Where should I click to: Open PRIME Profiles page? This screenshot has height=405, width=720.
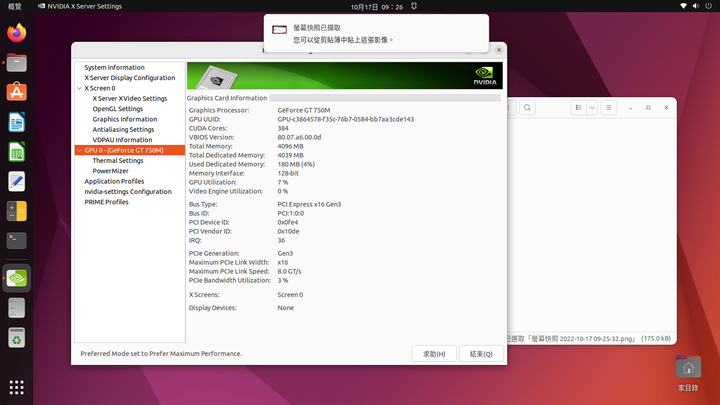107,202
